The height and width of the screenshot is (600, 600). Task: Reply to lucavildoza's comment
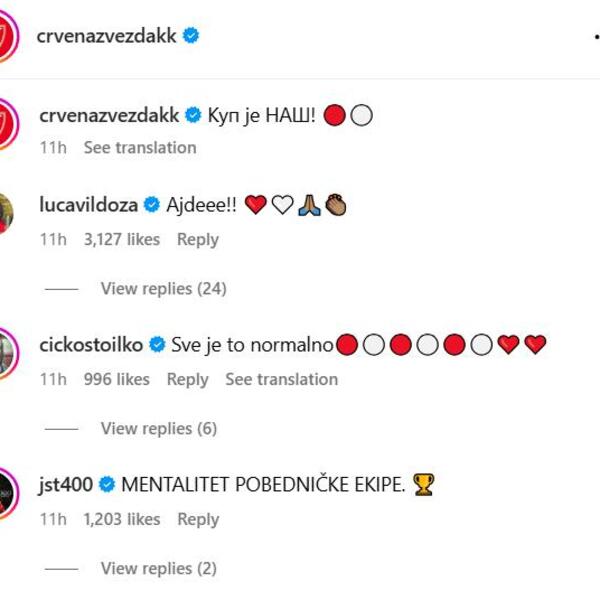pyautogui.click(x=197, y=240)
